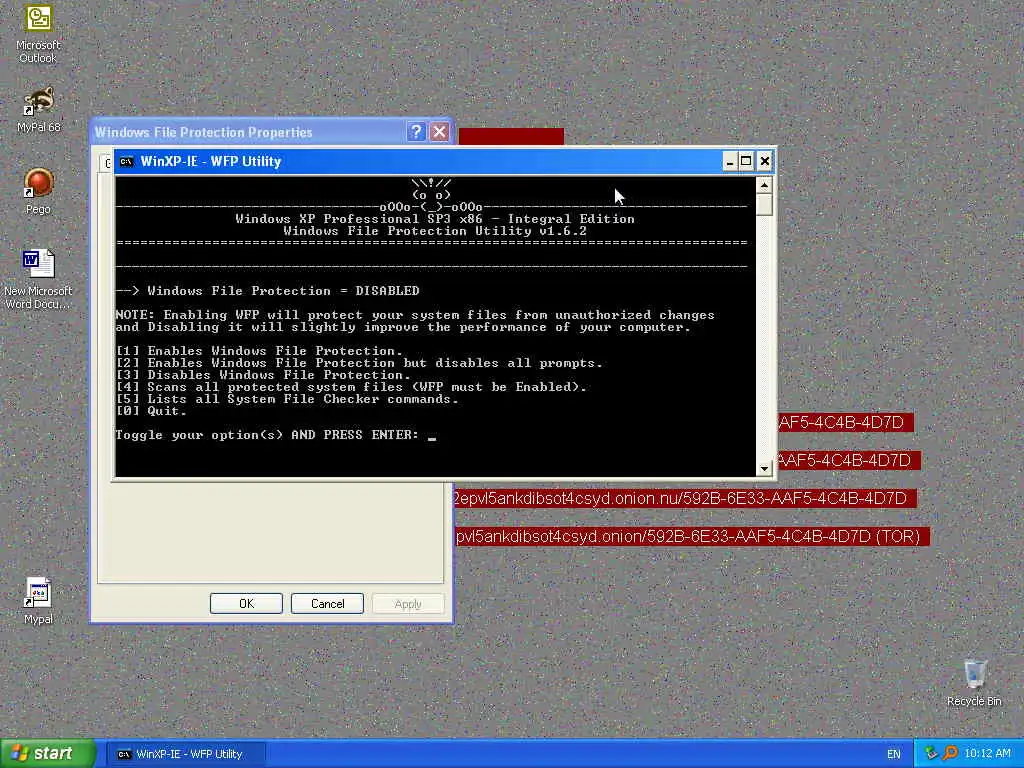This screenshot has width=1024, height=768.
Task: Click option [5] Lists System File Checker commands
Action: tap(287, 399)
